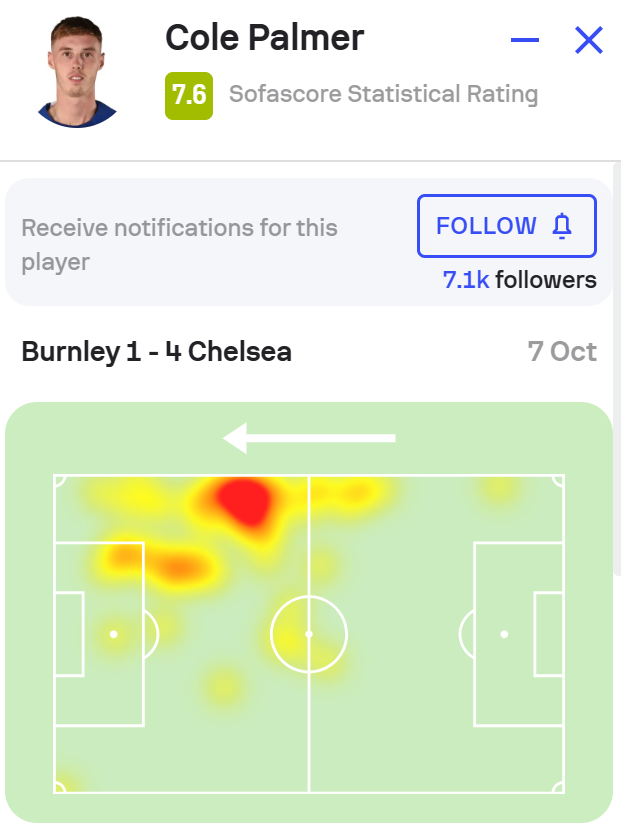The image size is (621, 823).
Task: Click the bell icon in the Follow button
Action: pos(562,227)
